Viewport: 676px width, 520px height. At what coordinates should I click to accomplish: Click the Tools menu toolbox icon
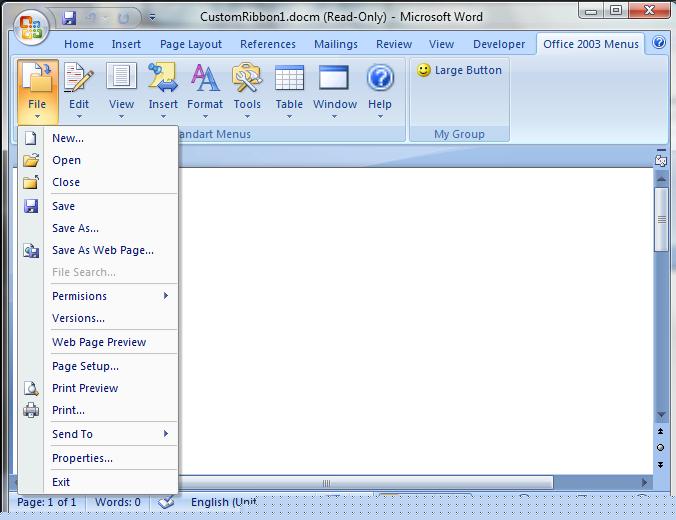pyautogui.click(x=247, y=78)
